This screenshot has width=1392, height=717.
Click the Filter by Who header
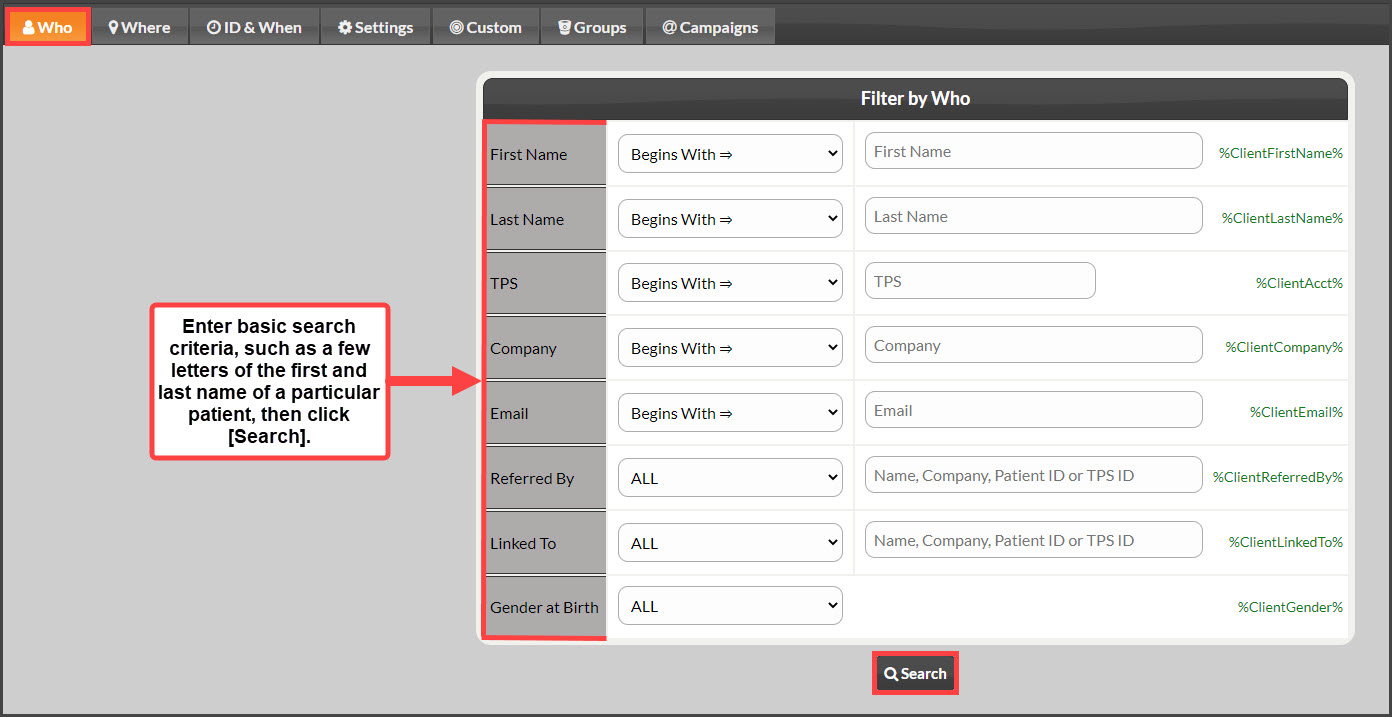[x=915, y=99]
